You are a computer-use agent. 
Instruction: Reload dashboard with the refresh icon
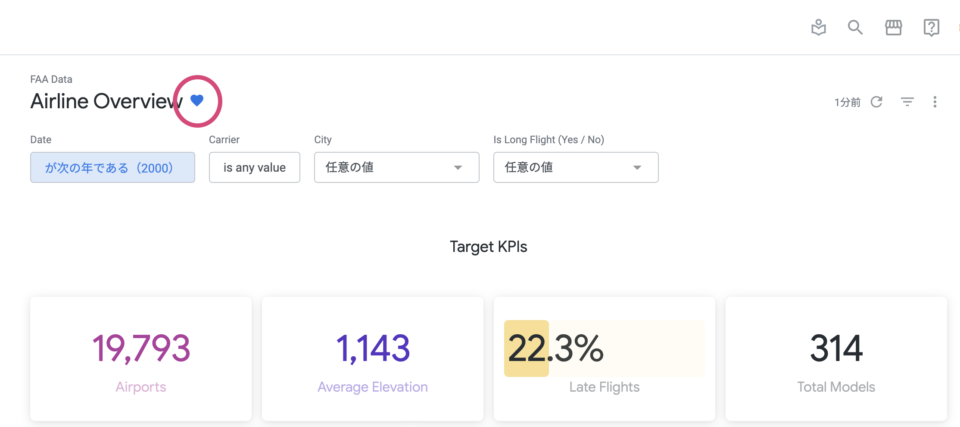pos(877,102)
